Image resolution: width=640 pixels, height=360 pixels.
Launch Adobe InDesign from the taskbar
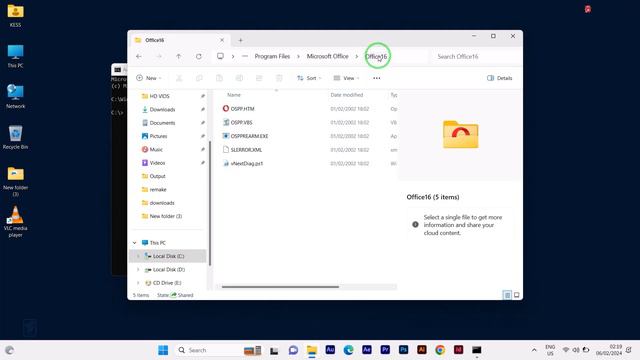pos(458,350)
